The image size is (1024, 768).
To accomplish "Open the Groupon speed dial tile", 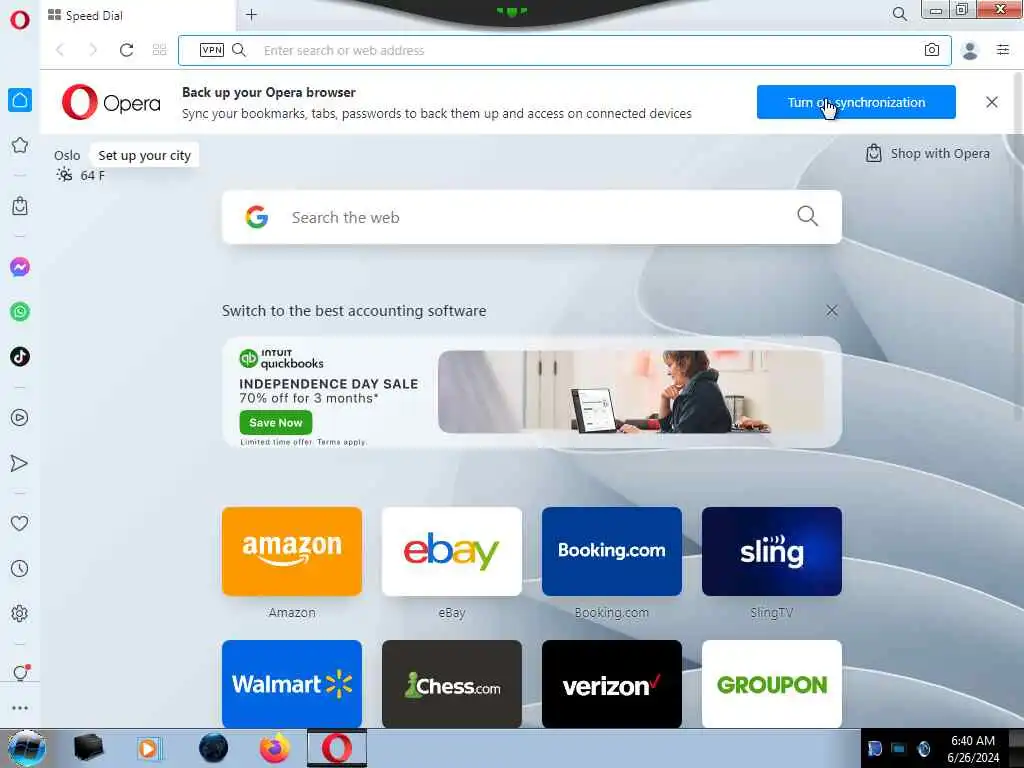I will (772, 684).
